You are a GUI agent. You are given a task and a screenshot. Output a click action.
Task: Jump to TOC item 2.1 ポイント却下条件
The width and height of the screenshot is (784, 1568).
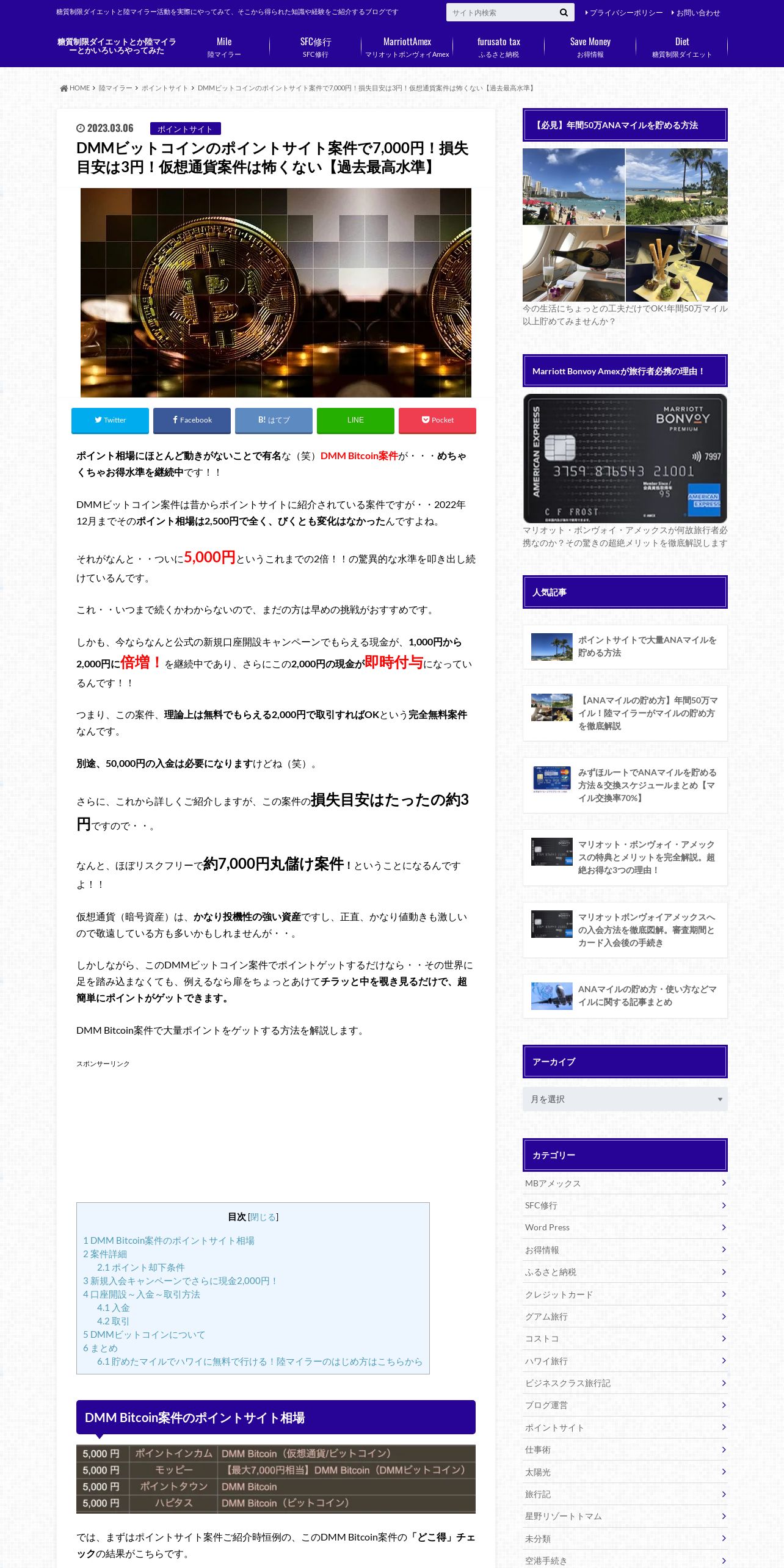(x=140, y=1268)
